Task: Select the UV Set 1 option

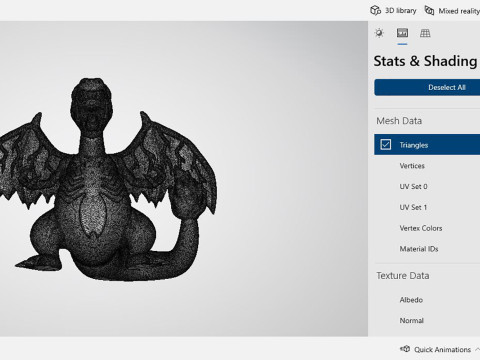Action: click(413, 207)
